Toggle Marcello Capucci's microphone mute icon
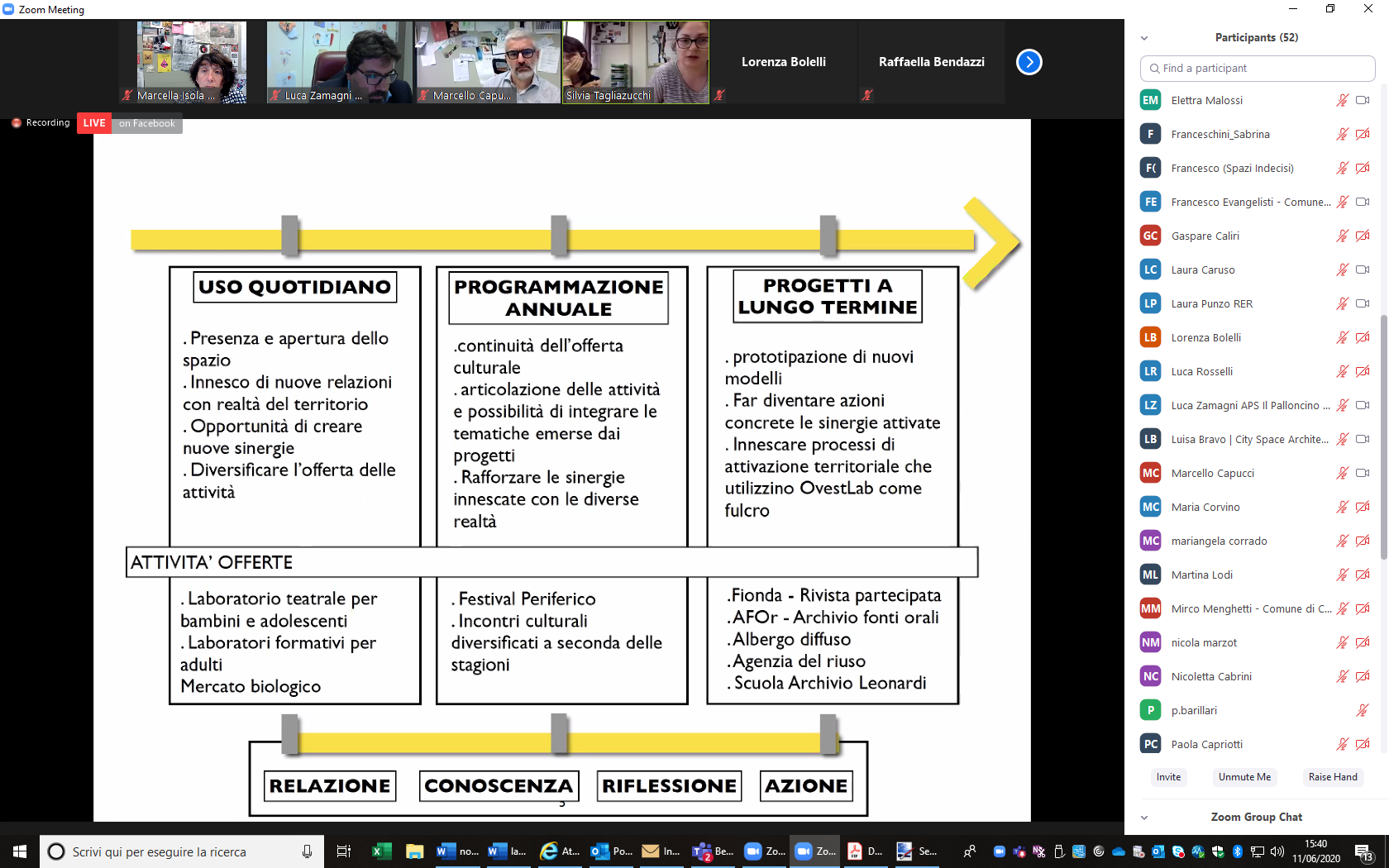 [x=1342, y=473]
